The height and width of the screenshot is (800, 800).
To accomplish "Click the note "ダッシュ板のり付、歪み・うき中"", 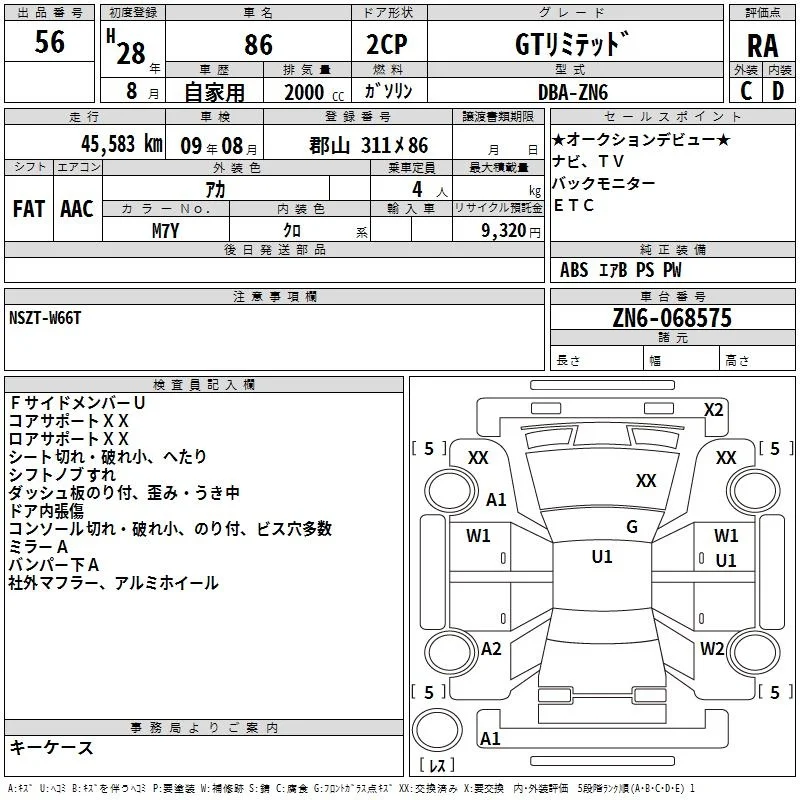I will [x=124, y=493].
